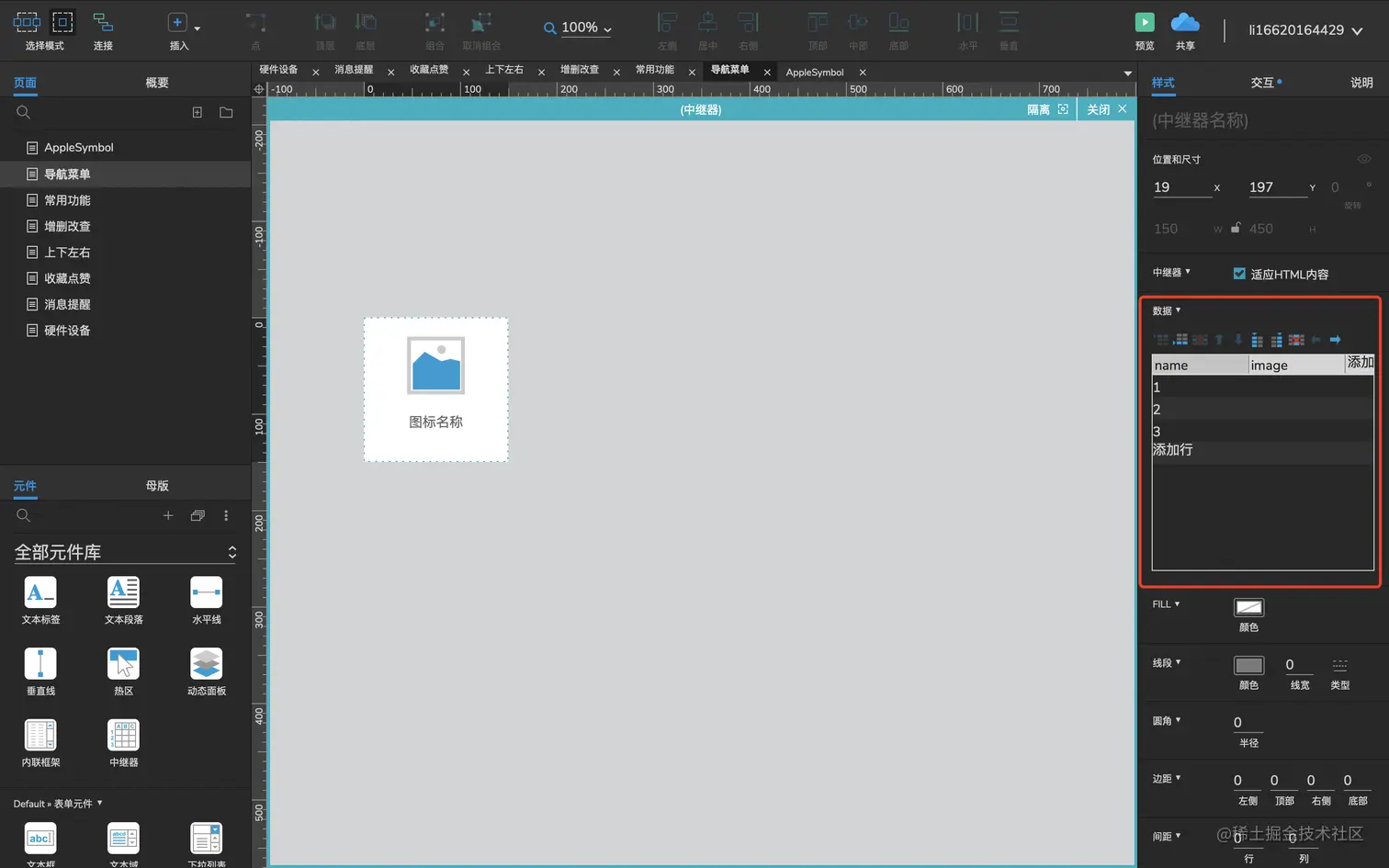Open the 硬件设备 document tab
The image size is (1389, 868).
278,70
